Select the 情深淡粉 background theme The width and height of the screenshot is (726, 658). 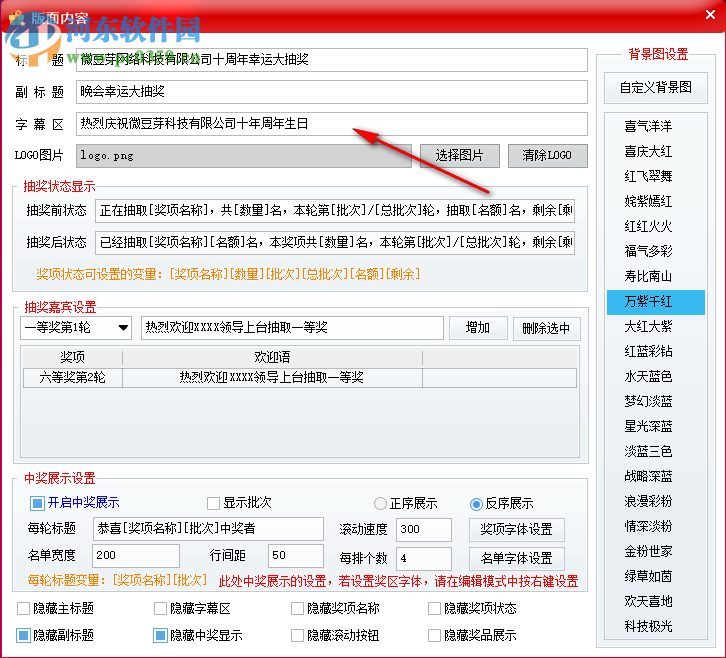(656, 526)
